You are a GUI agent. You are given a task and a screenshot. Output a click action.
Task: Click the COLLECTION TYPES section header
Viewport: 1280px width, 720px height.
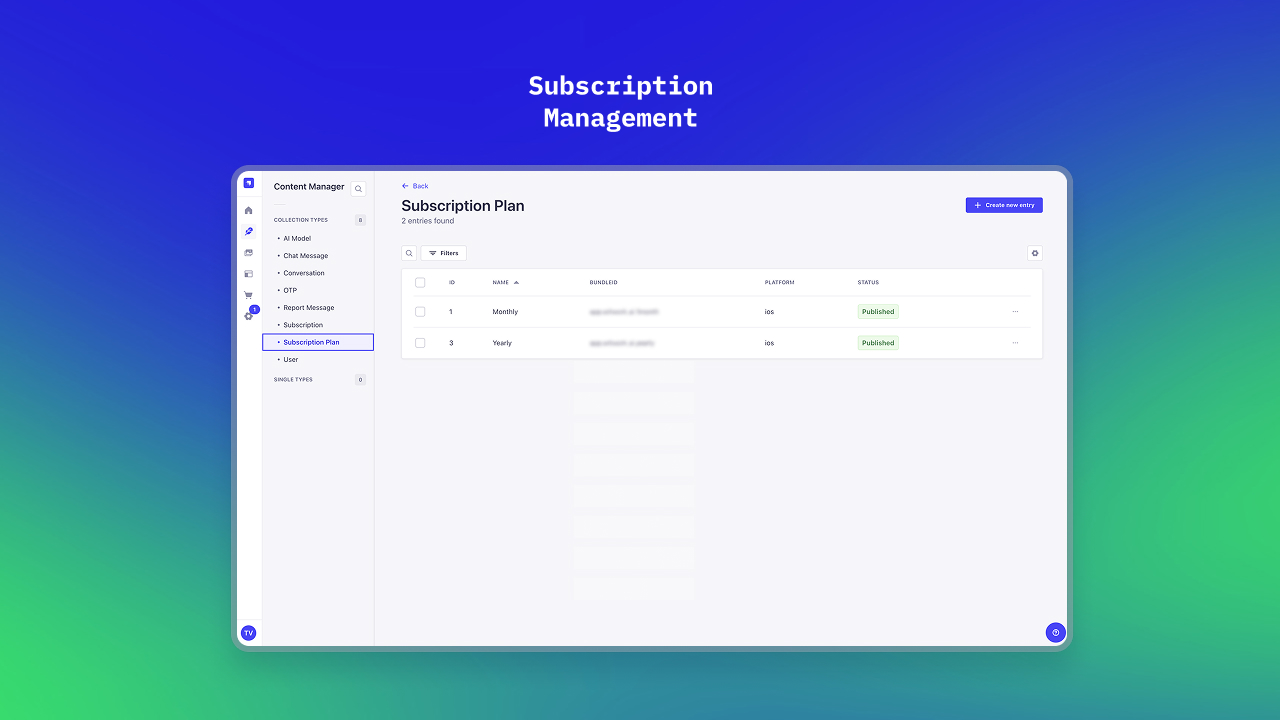point(301,220)
